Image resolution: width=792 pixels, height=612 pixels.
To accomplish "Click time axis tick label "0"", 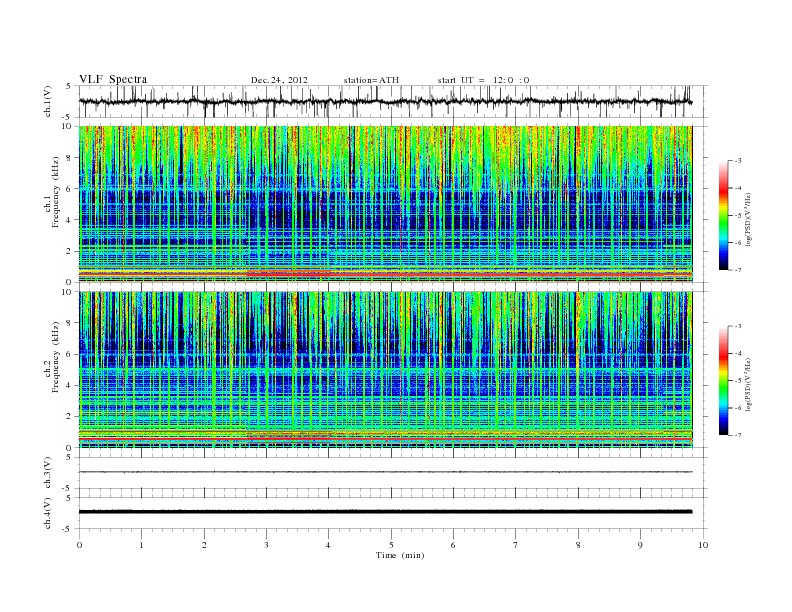I will coord(79,545).
